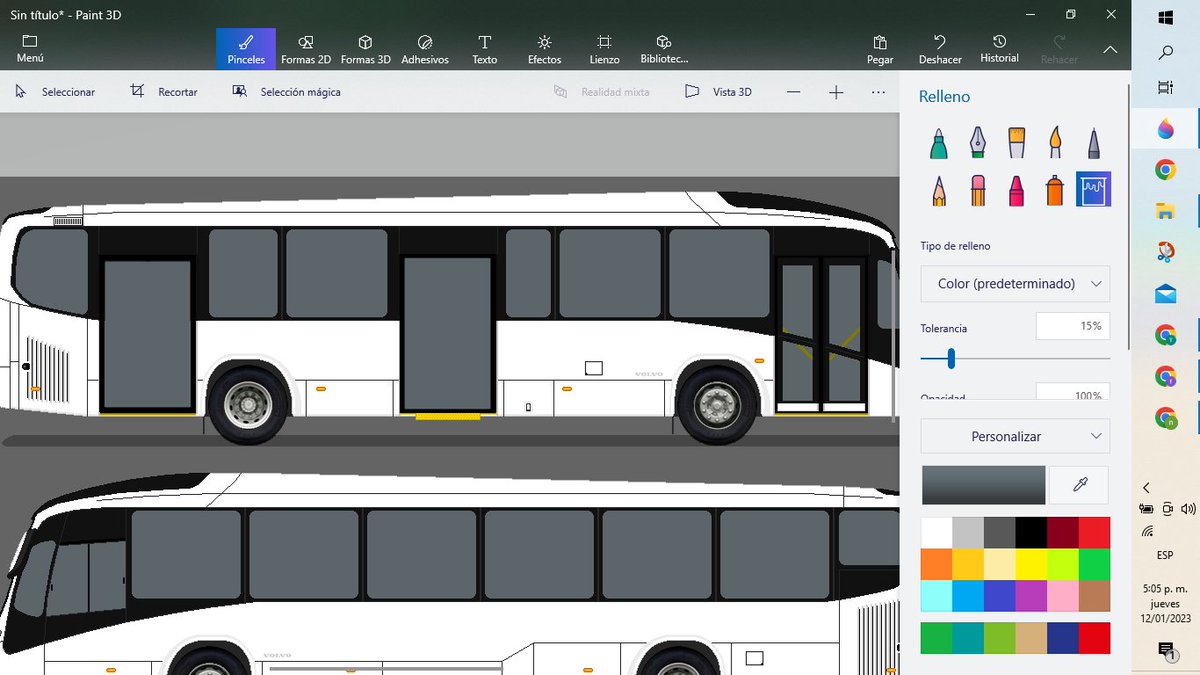Click the Pegar button
Image resolution: width=1200 pixels, height=675 pixels.
(x=880, y=49)
